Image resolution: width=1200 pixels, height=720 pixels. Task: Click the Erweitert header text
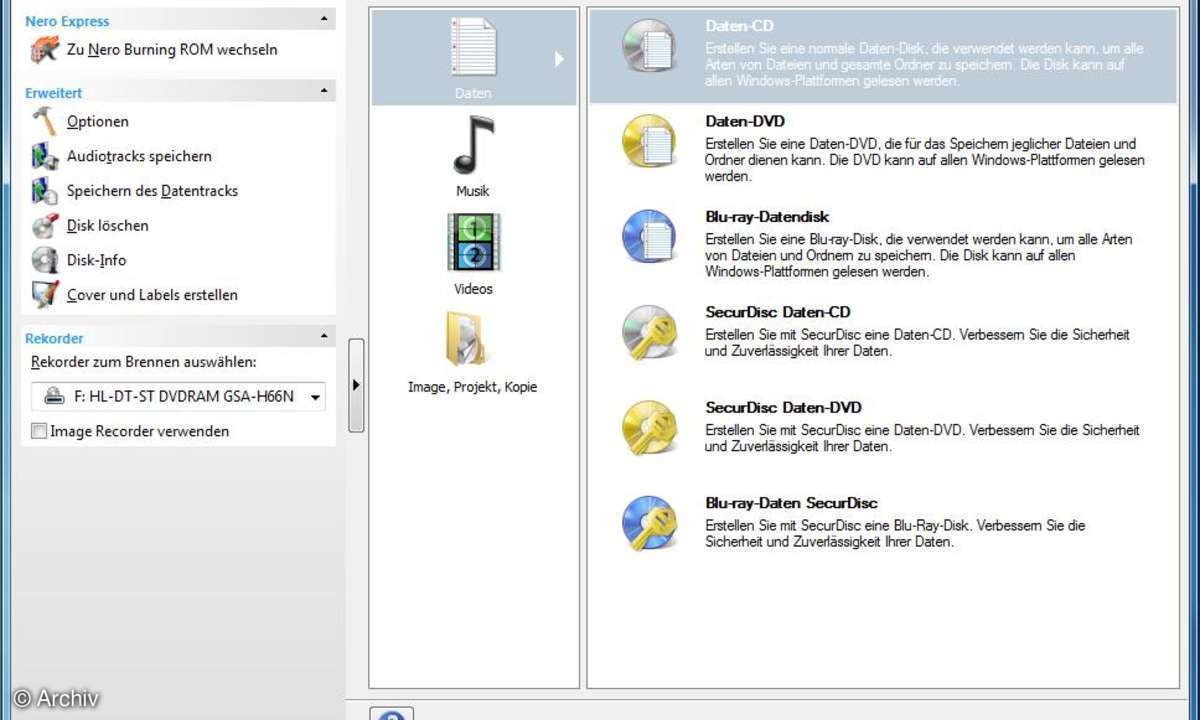pos(54,92)
